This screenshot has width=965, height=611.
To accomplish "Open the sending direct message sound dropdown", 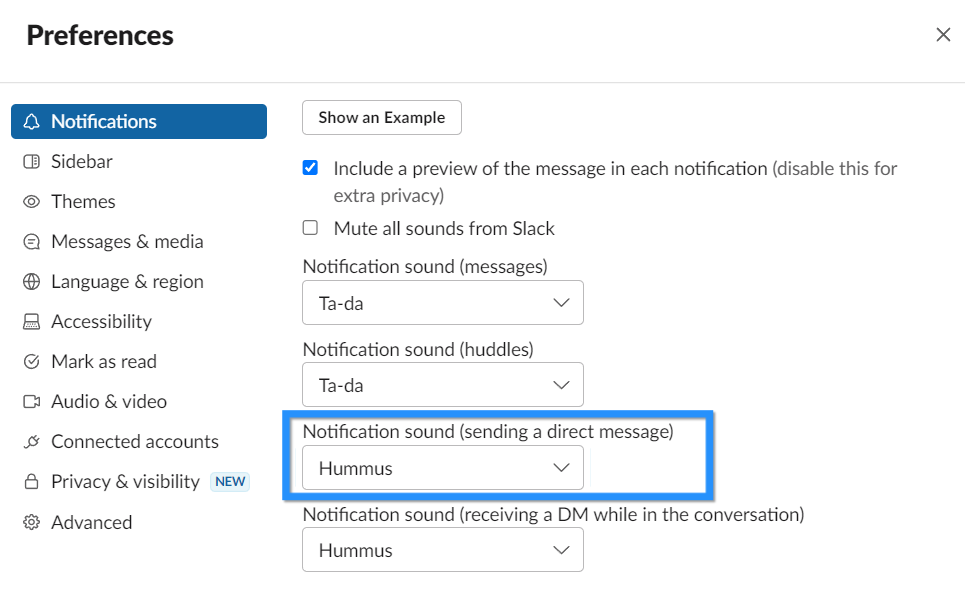I will tap(442, 468).
